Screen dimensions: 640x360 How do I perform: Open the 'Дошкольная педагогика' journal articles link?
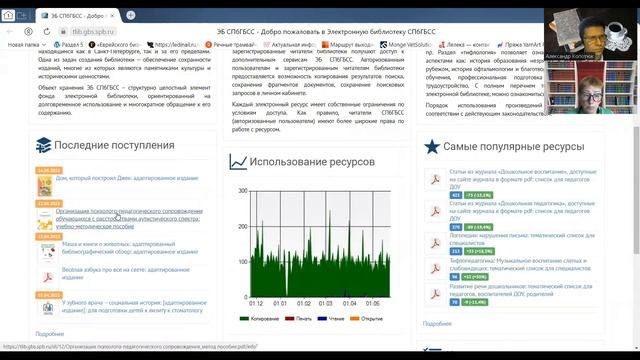click(522, 211)
